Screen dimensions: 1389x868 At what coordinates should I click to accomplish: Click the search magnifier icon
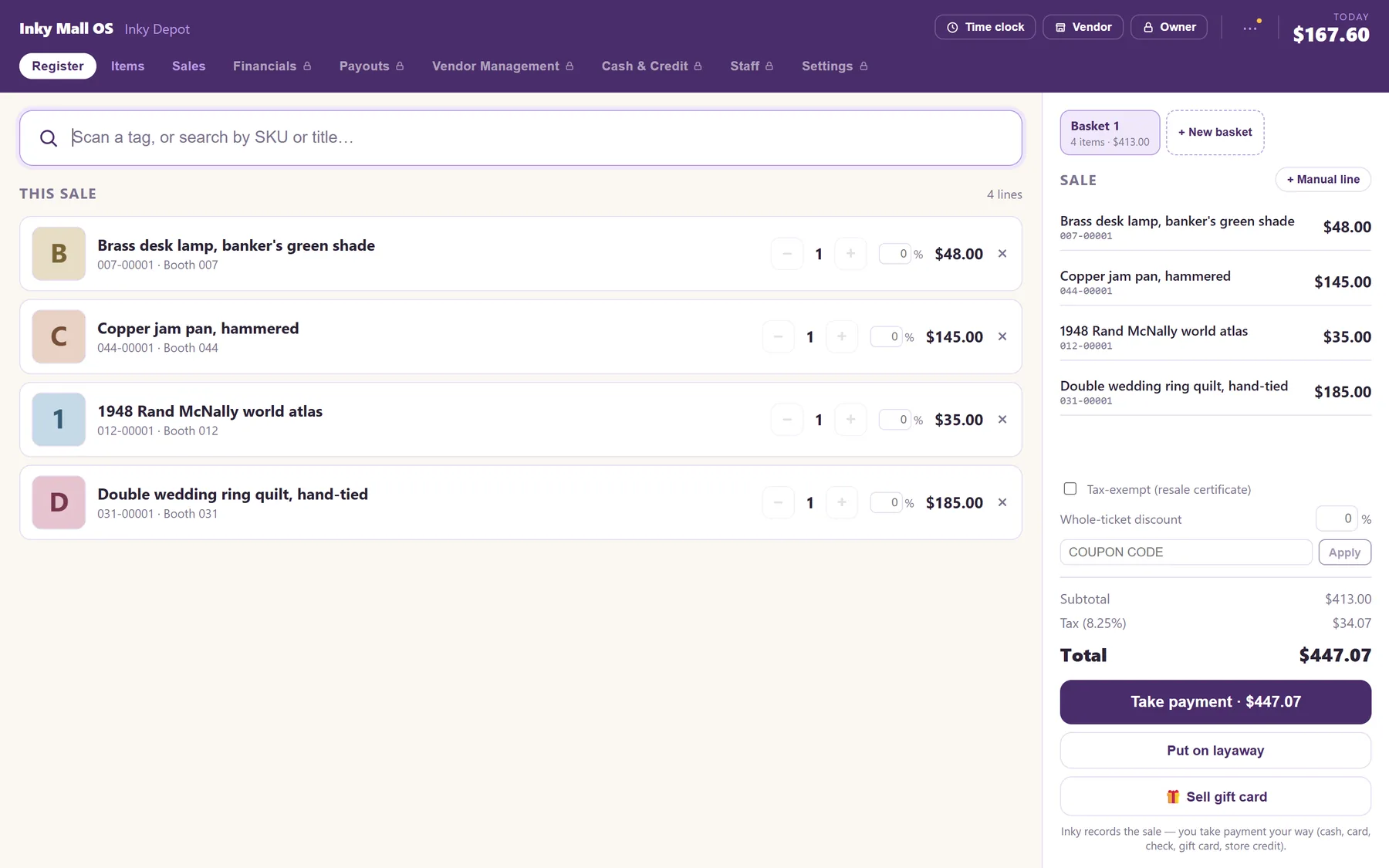pos(49,138)
